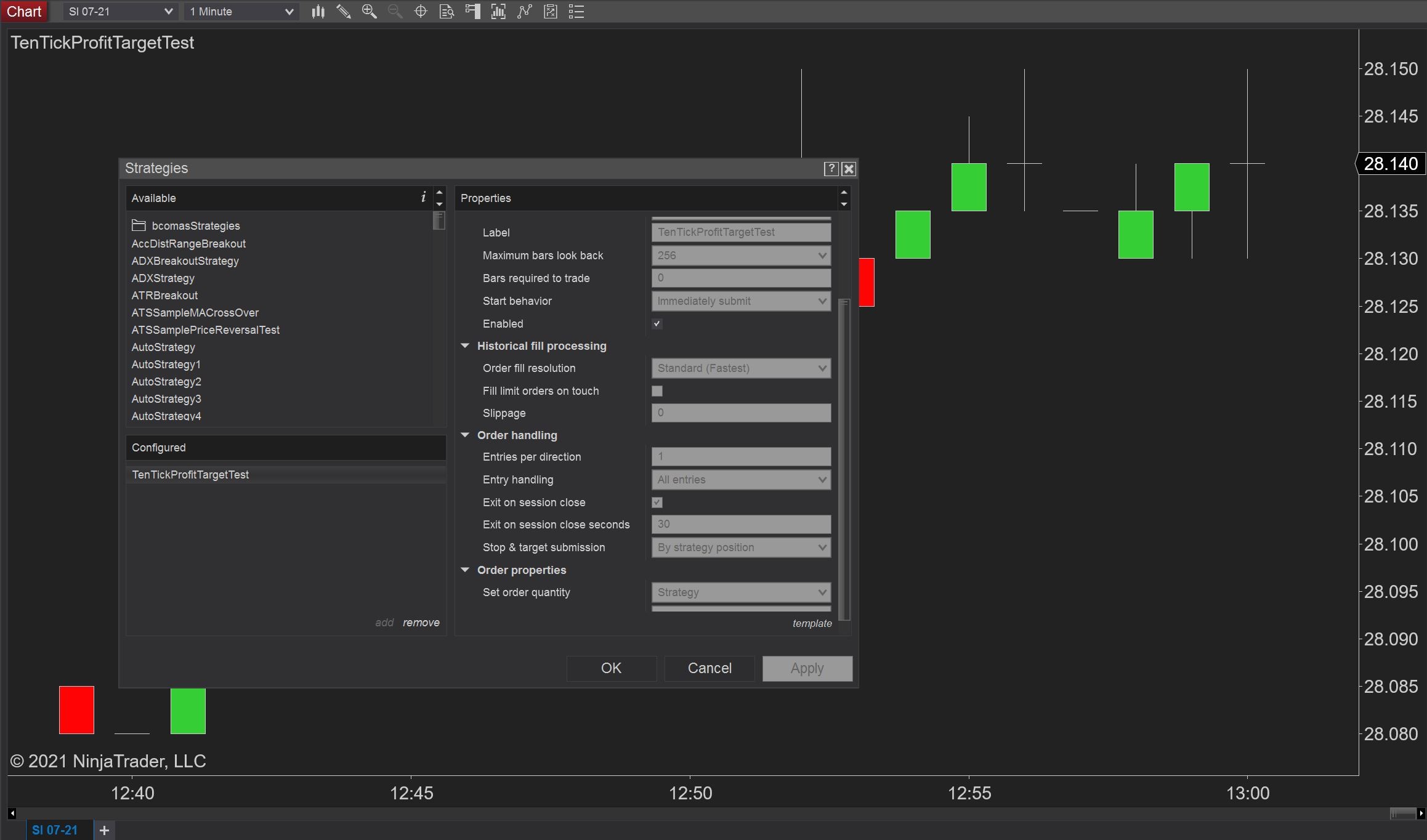Toggle the Enabled checkbox
Screen dimensions: 1427x840
657,324
